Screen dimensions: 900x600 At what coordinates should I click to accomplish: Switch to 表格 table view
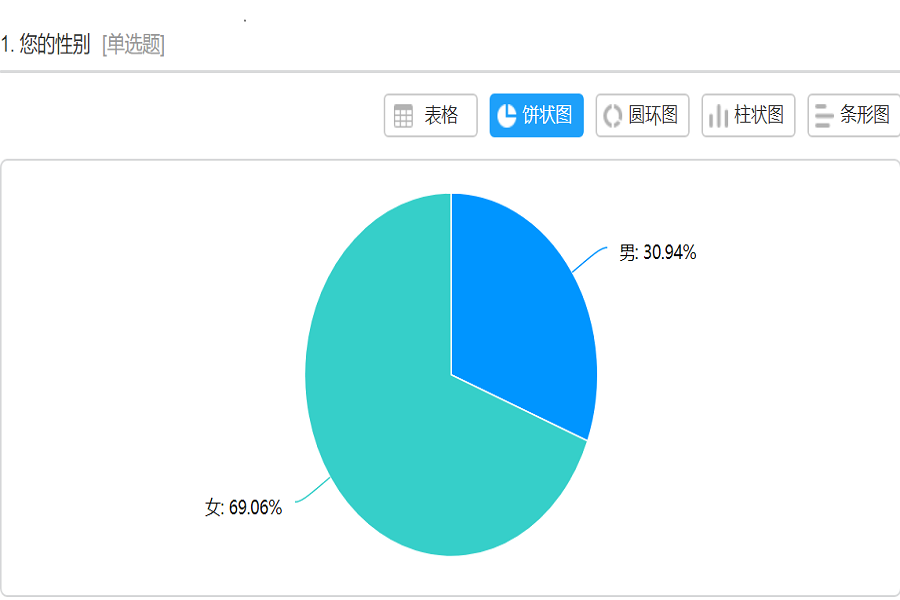click(x=430, y=115)
